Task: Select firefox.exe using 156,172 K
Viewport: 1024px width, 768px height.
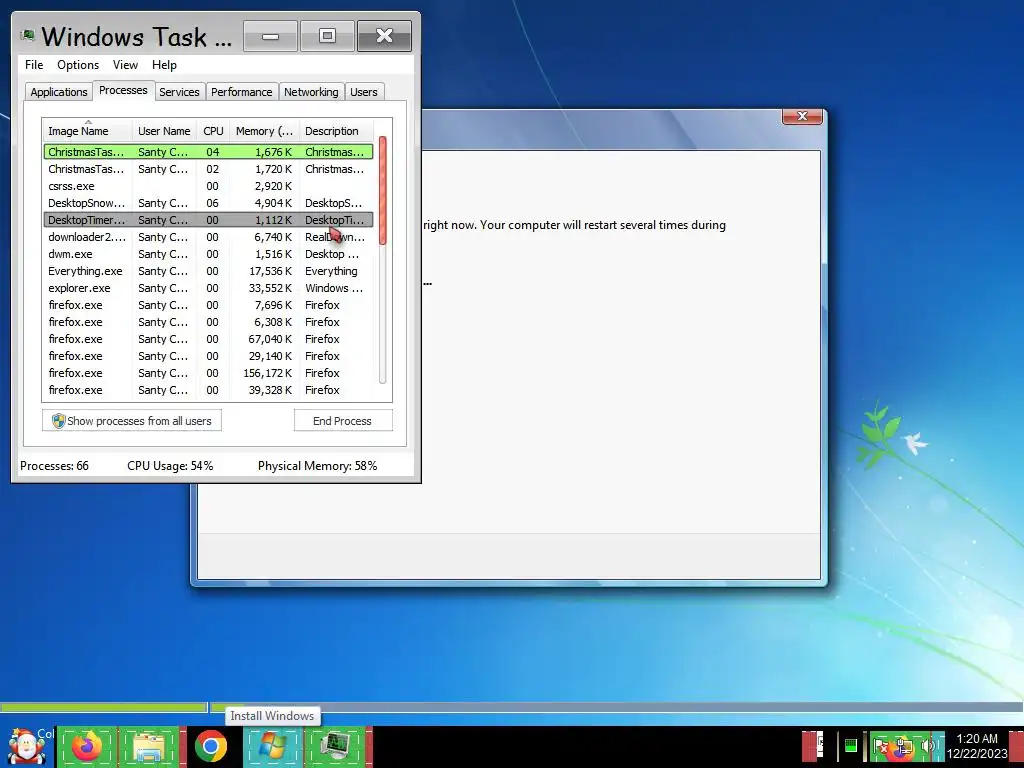Action: click(208, 372)
